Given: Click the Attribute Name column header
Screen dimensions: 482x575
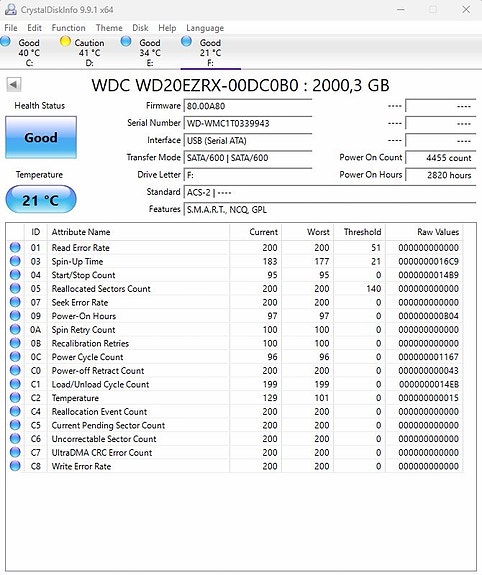Looking at the screenshot, I should point(138,232).
